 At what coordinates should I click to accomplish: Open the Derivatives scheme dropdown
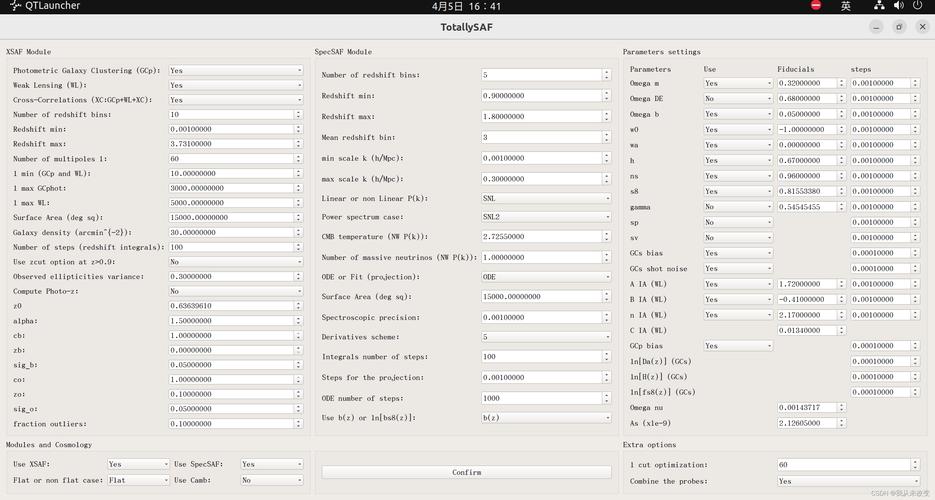pos(546,337)
